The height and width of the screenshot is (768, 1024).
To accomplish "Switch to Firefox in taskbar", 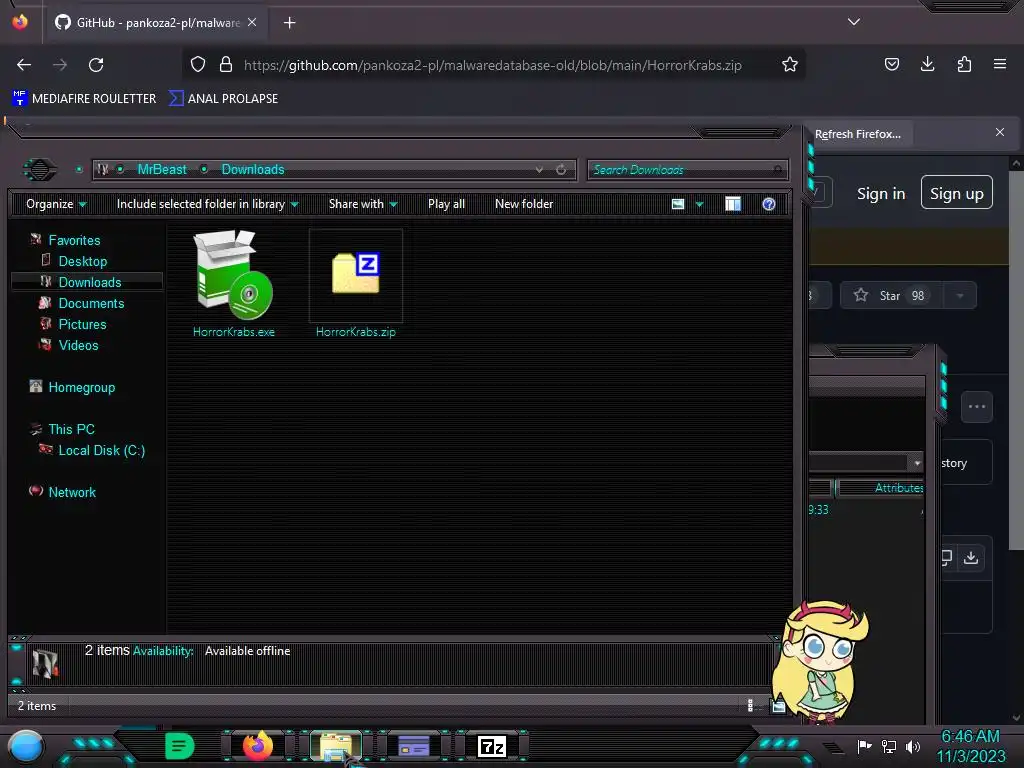I will click(257, 746).
